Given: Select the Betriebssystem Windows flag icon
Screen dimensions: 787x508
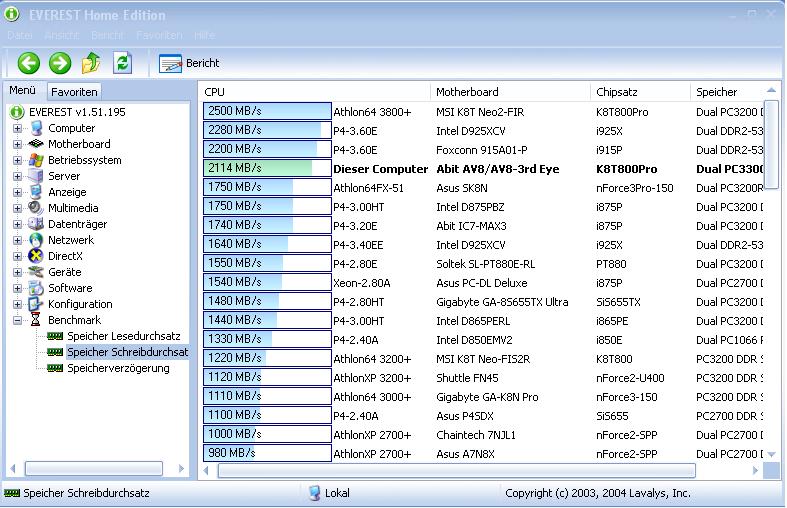Looking at the screenshot, I should click(36, 160).
